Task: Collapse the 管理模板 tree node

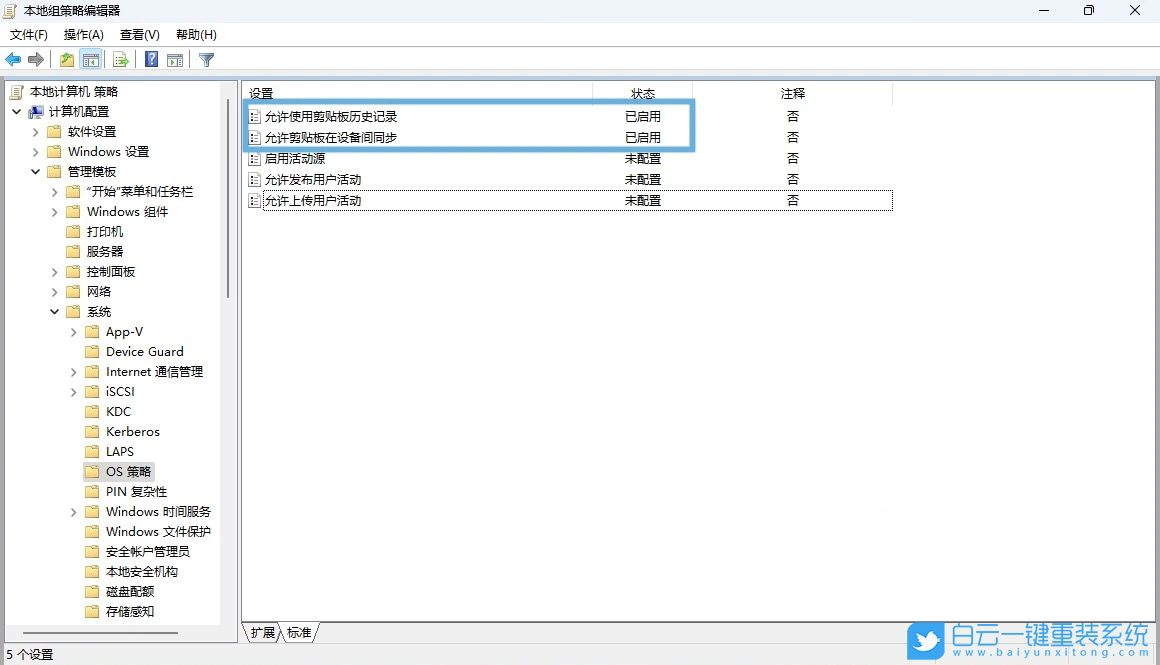Action: click(x=35, y=171)
